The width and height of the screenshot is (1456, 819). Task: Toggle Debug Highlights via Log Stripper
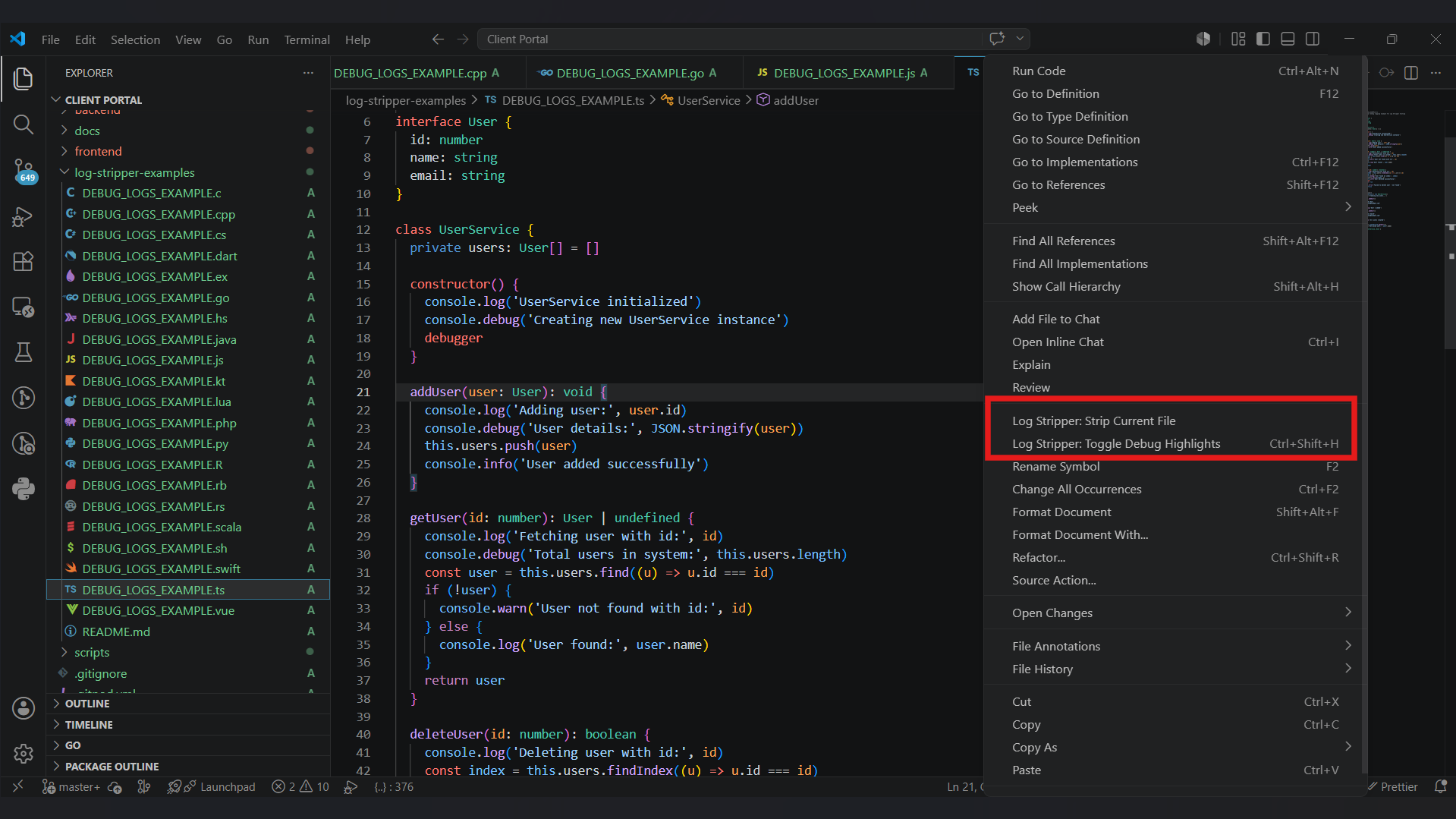pyautogui.click(x=1175, y=444)
